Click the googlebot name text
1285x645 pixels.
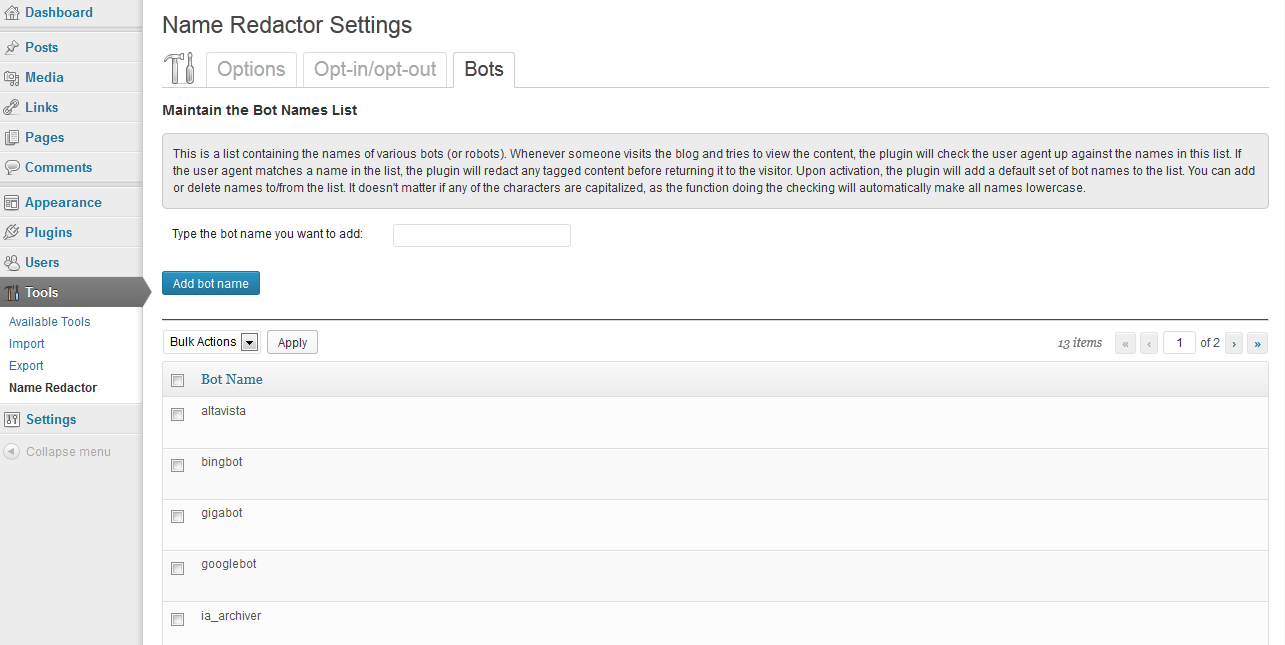[229, 564]
